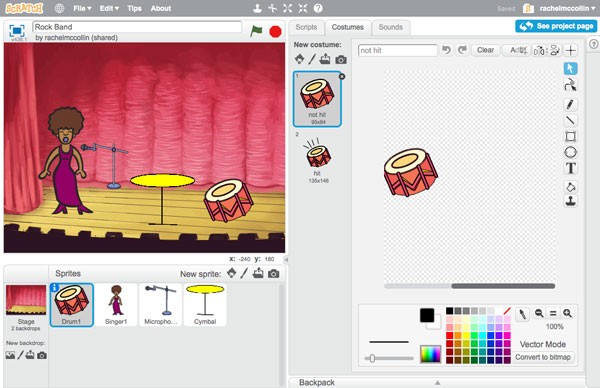Click Convert to bitmap button
The width and height of the screenshot is (600, 388).
543,357
